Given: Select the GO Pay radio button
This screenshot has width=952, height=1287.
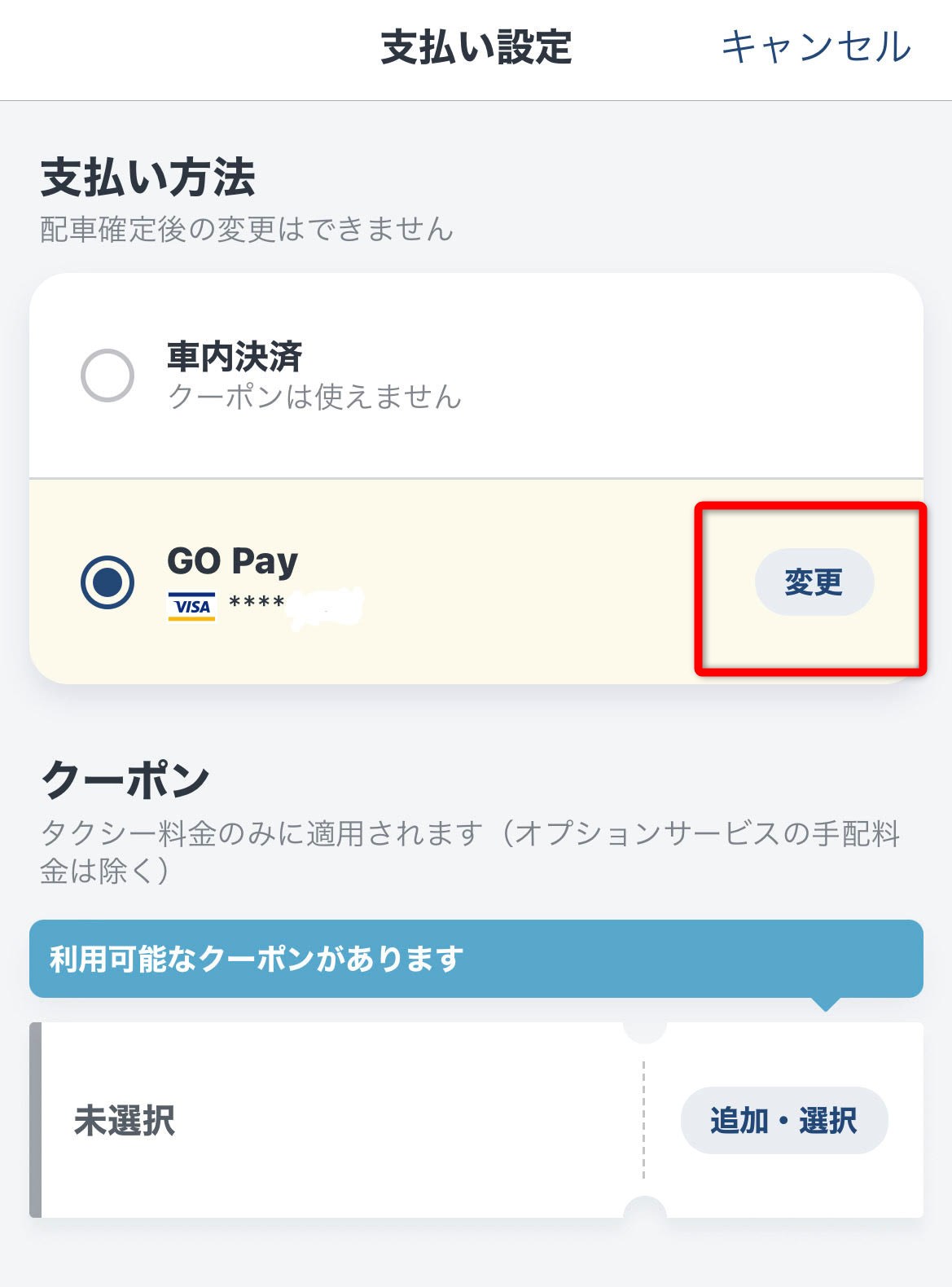Looking at the screenshot, I should (107, 582).
